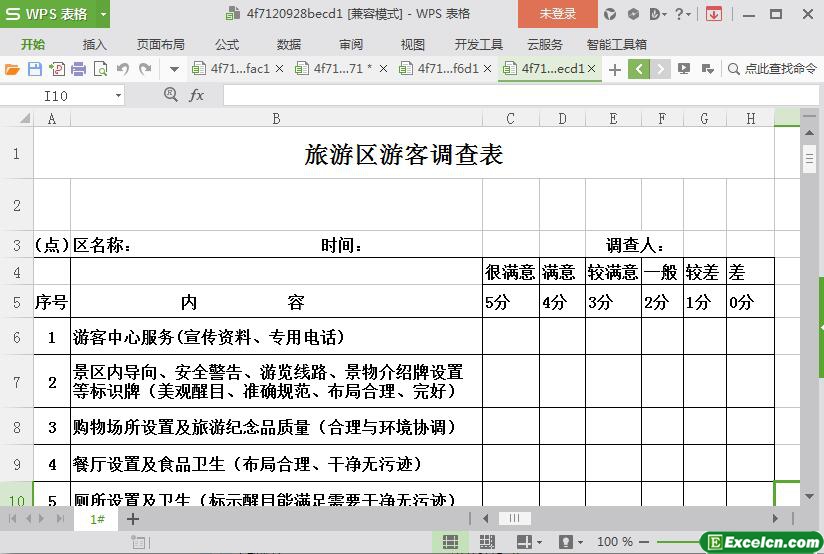Switch to normal grid view in status bar
824x554 pixels.
[x=451, y=542]
